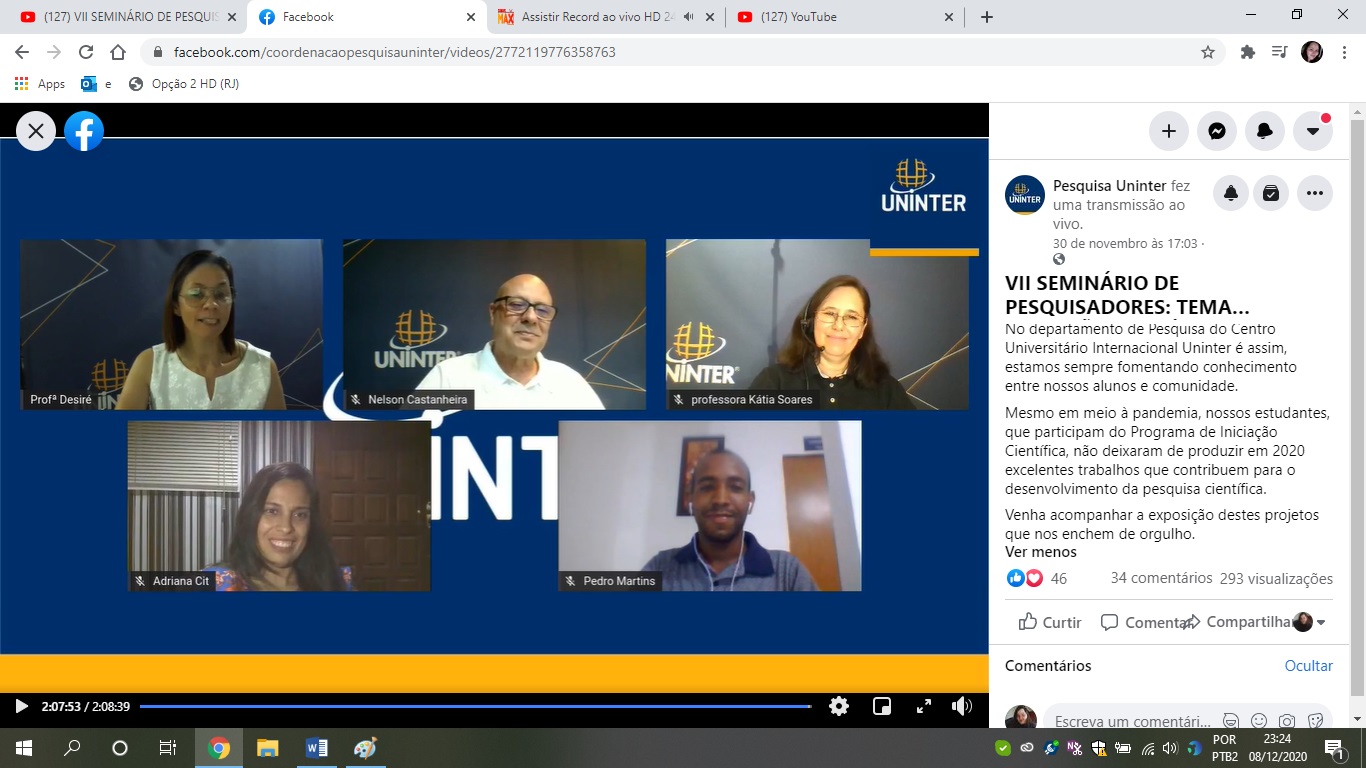Click the Escreva um comentário field

(x=1130, y=721)
